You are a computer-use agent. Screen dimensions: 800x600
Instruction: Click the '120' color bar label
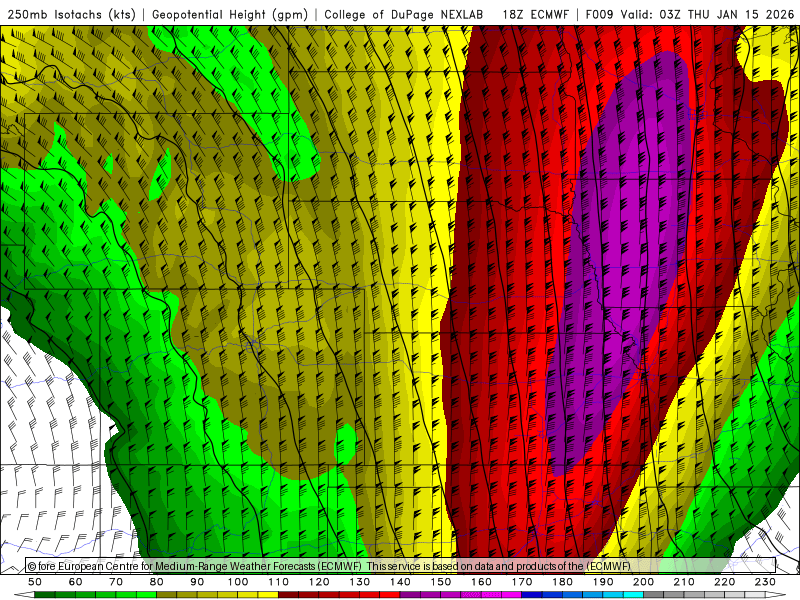(319, 582)
